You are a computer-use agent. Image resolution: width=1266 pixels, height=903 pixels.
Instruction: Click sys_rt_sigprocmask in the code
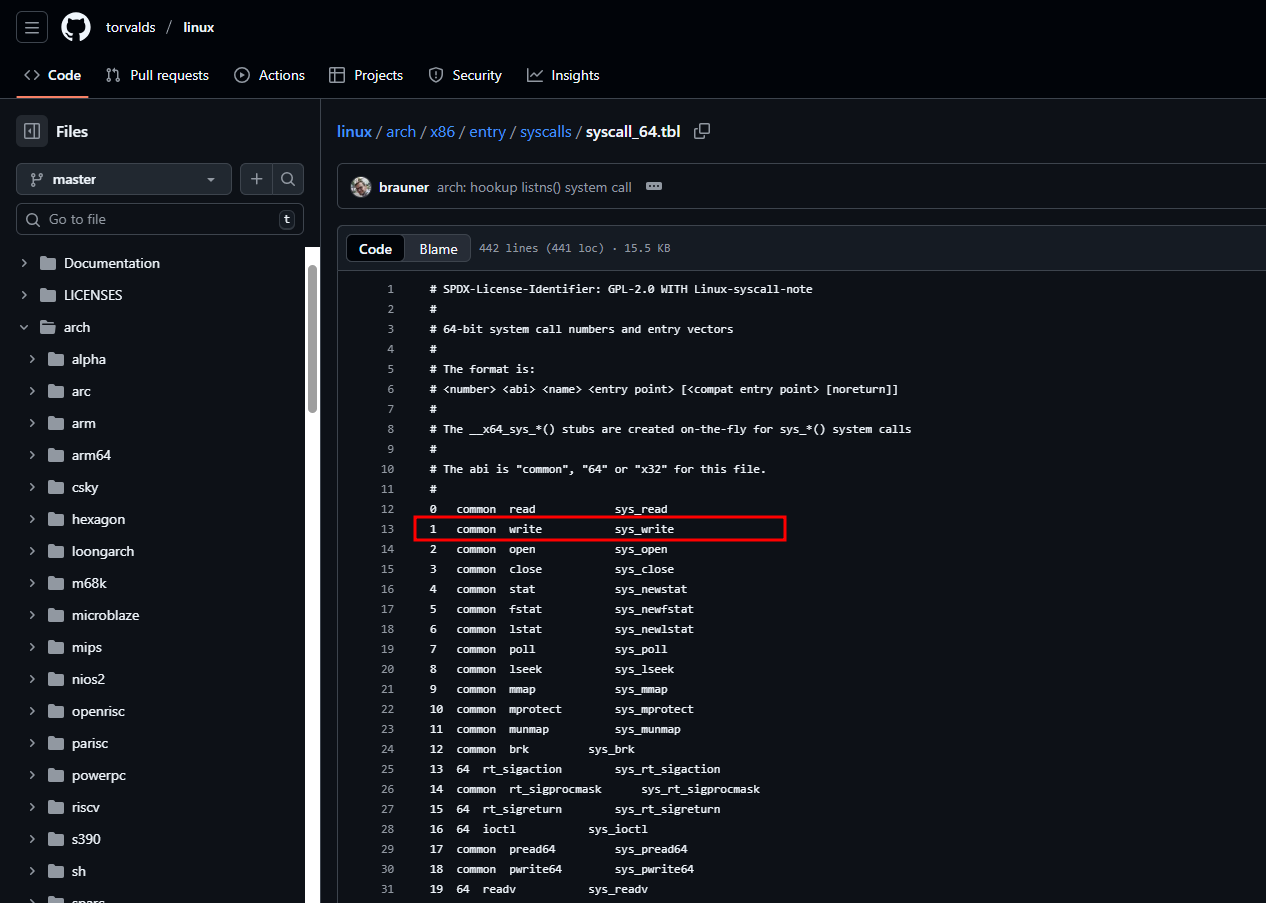pyautogui.click(x=700, y=789)
